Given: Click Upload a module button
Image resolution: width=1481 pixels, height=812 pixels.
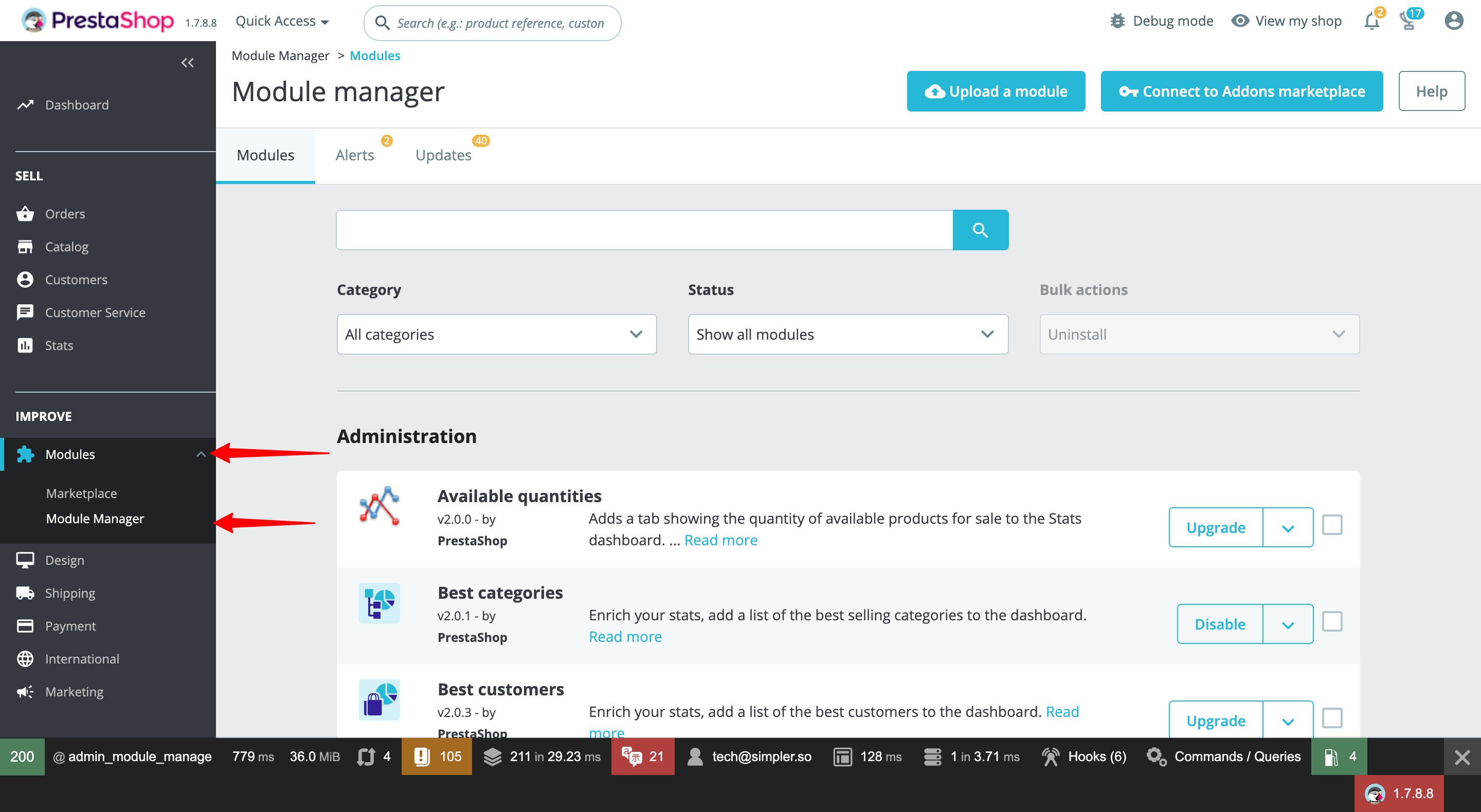Looking at the screenshot, I should click(x=996, y=91).
